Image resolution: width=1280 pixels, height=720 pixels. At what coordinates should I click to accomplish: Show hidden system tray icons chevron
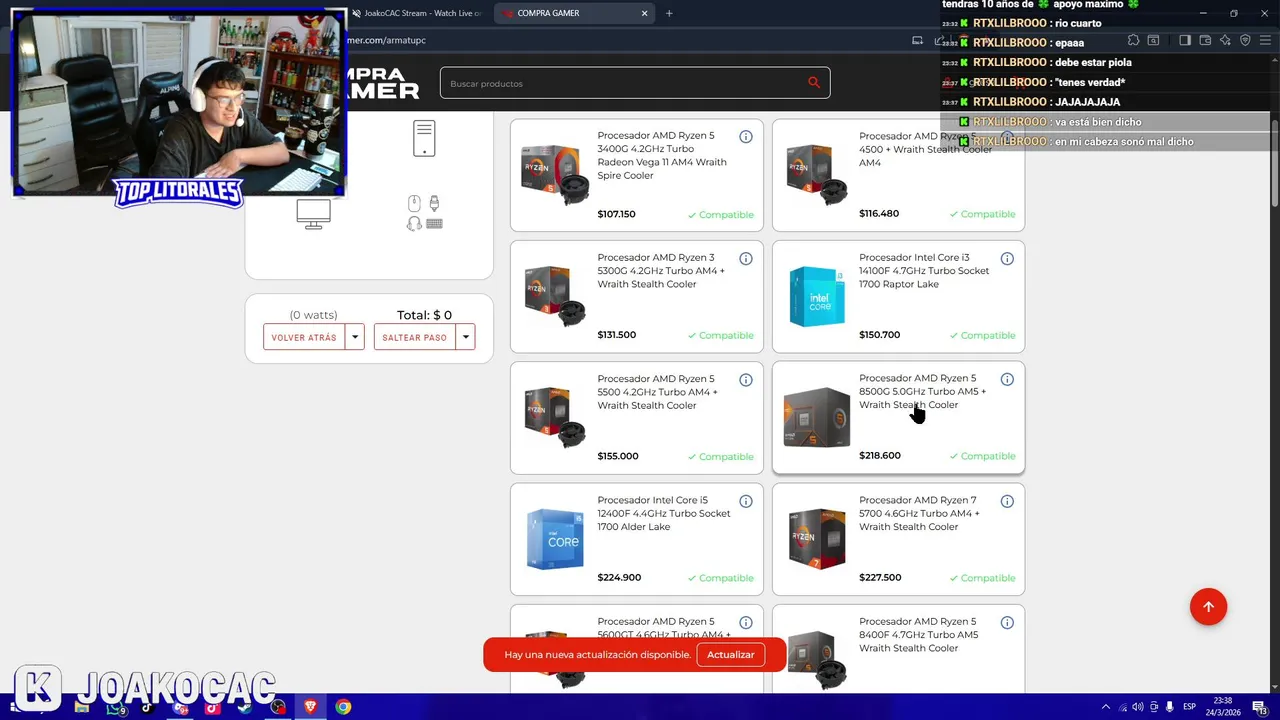tap(1105, 707)
